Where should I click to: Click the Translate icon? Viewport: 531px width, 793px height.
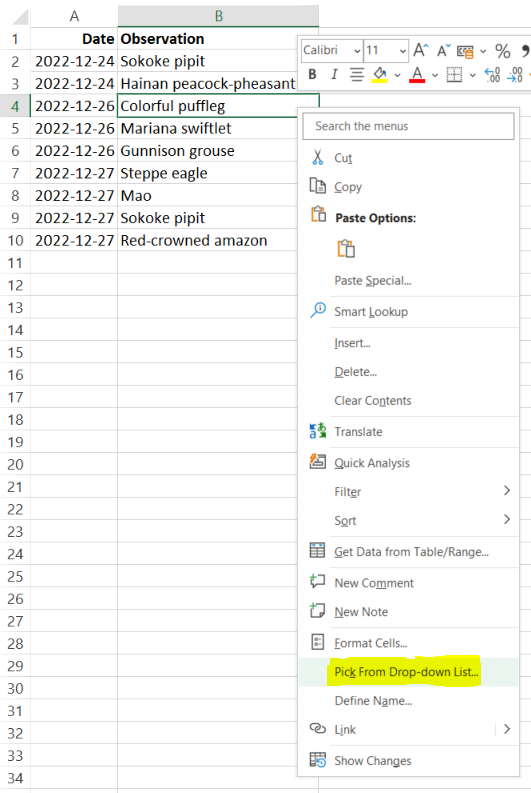[318, 431]
